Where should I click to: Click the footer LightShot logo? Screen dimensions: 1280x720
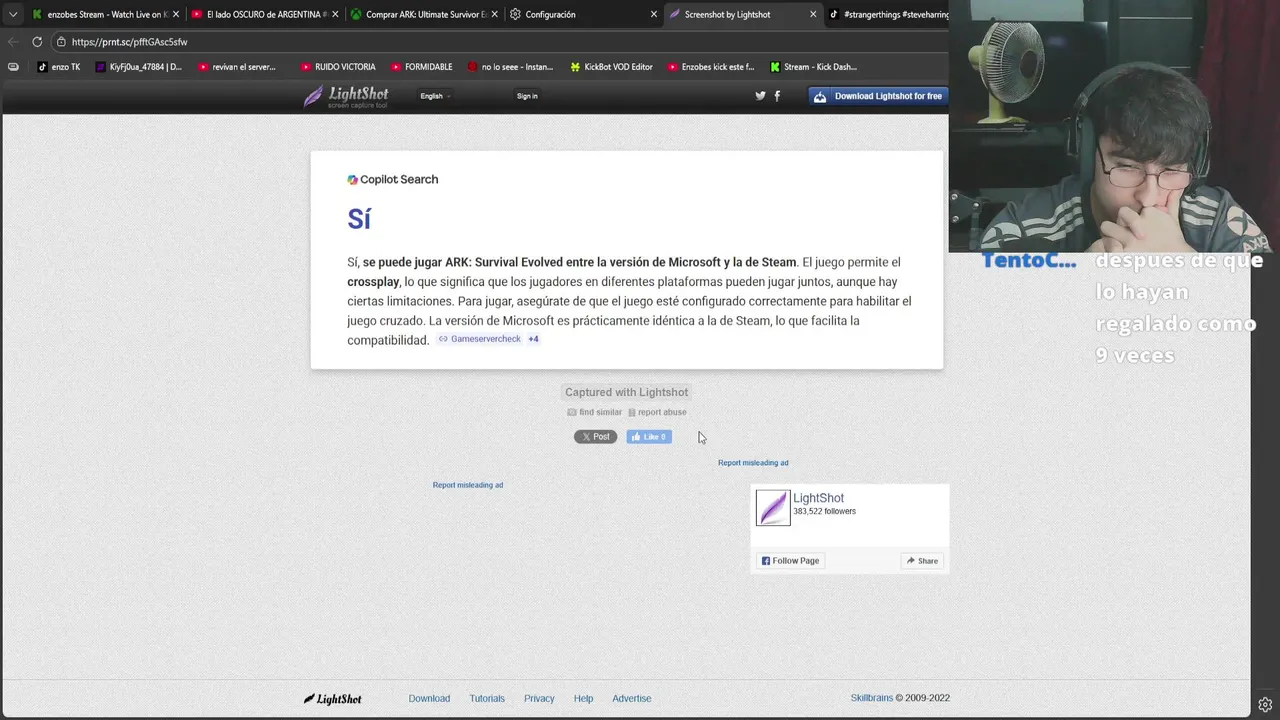(332, 699)
